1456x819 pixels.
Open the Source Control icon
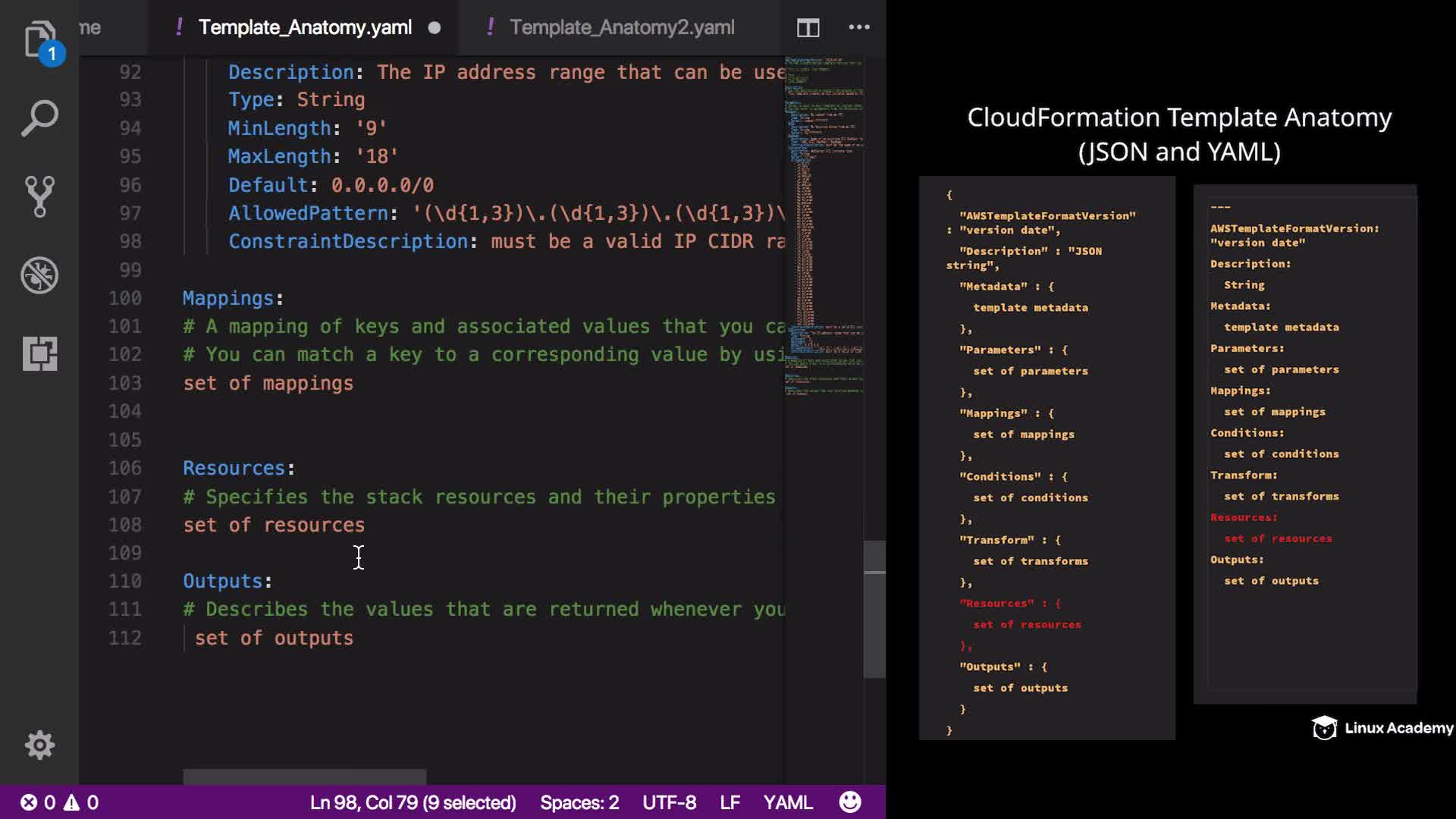pos(39,196)
